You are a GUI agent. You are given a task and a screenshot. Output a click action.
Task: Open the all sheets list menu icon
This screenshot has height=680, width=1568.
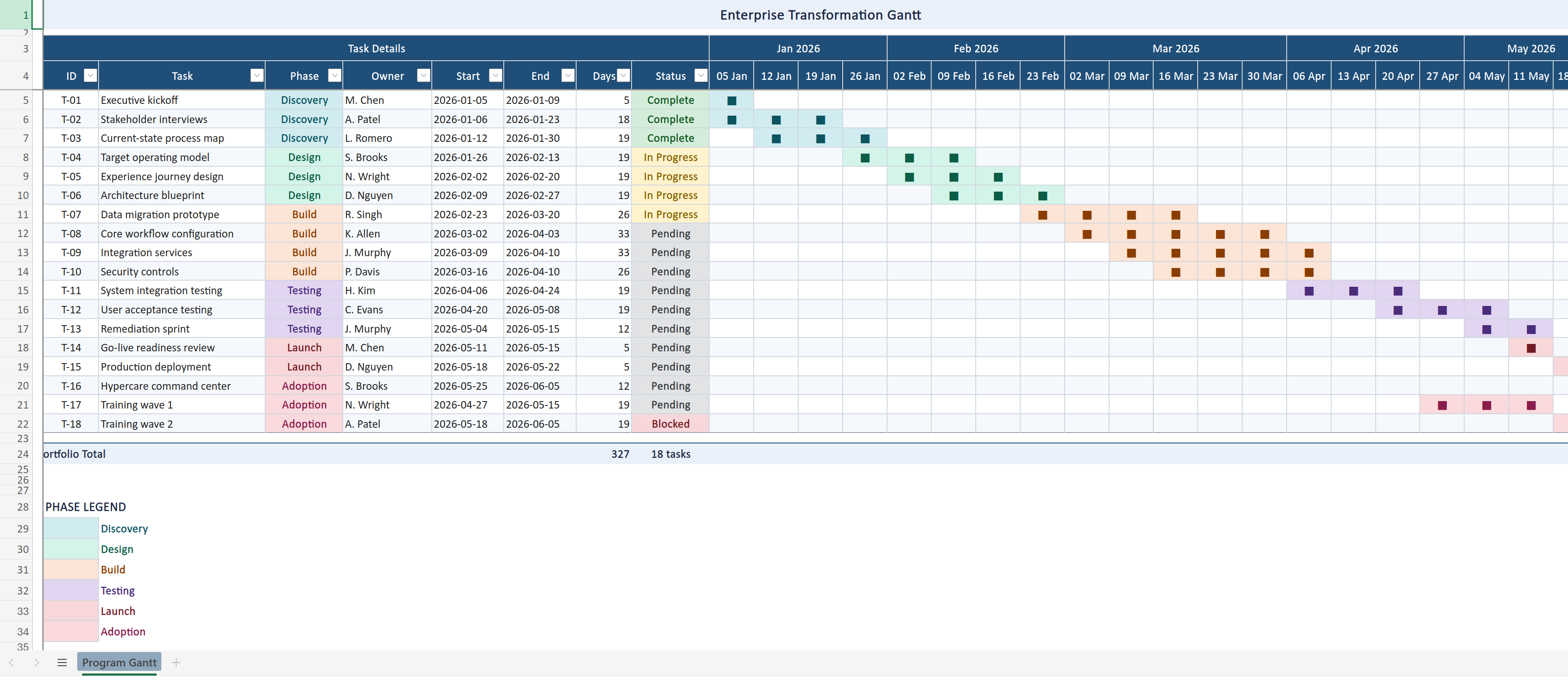[62, 663]
